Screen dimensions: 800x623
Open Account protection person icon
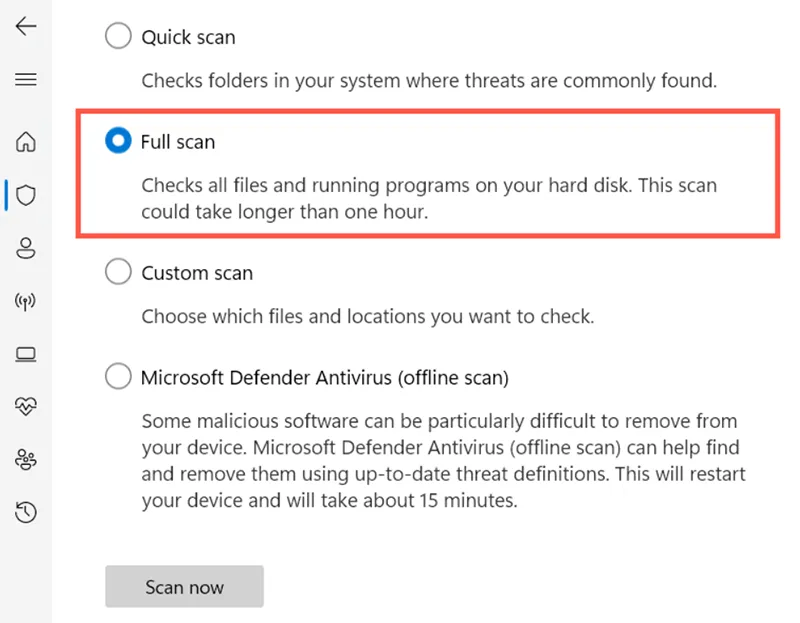26,248
